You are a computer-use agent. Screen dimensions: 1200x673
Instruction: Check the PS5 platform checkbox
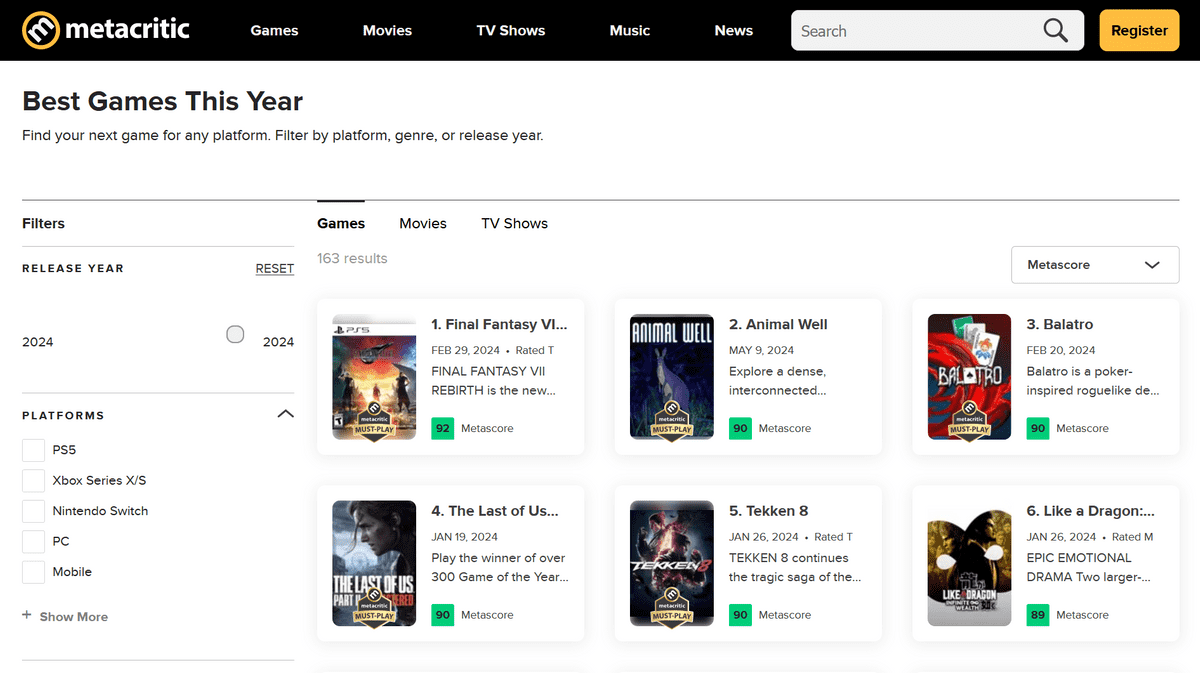pyautogui.click(x=34, y=450)
